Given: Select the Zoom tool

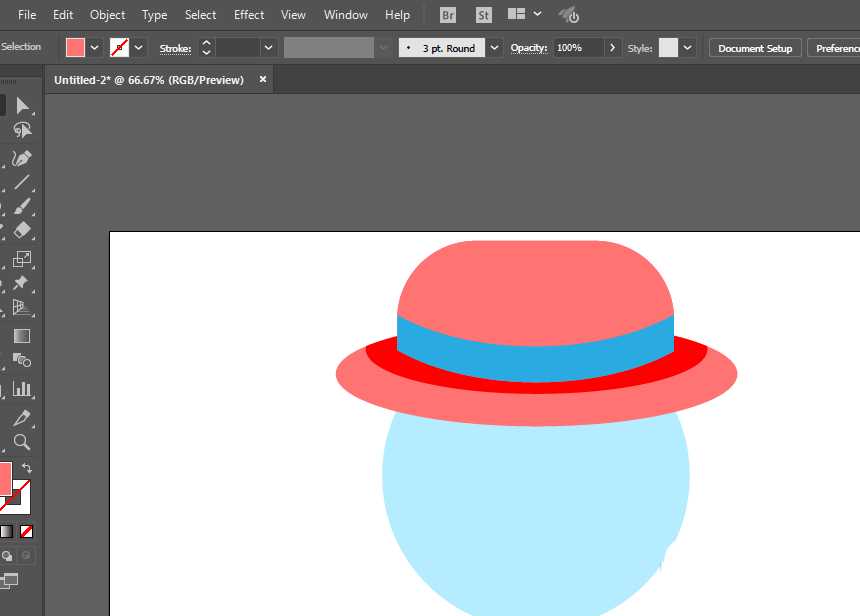Looking at the screenshot, I should tap(21, 442).
